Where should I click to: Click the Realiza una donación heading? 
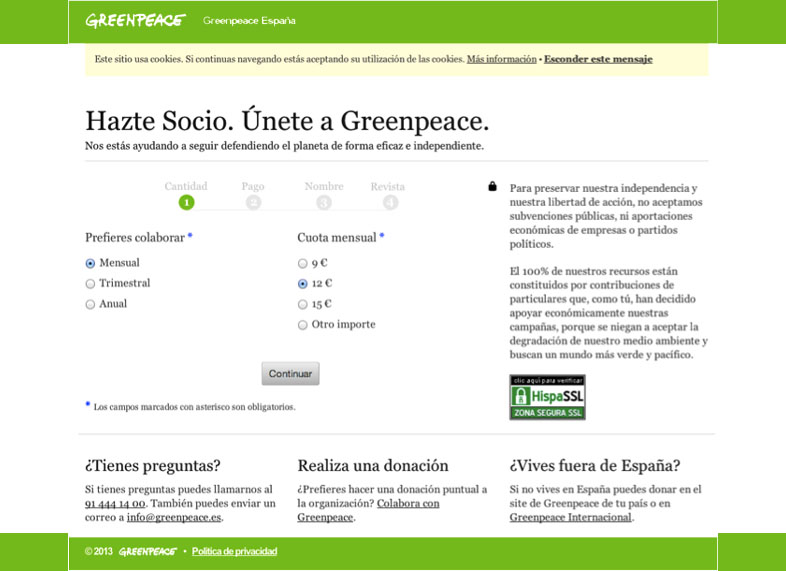[373, 466]
